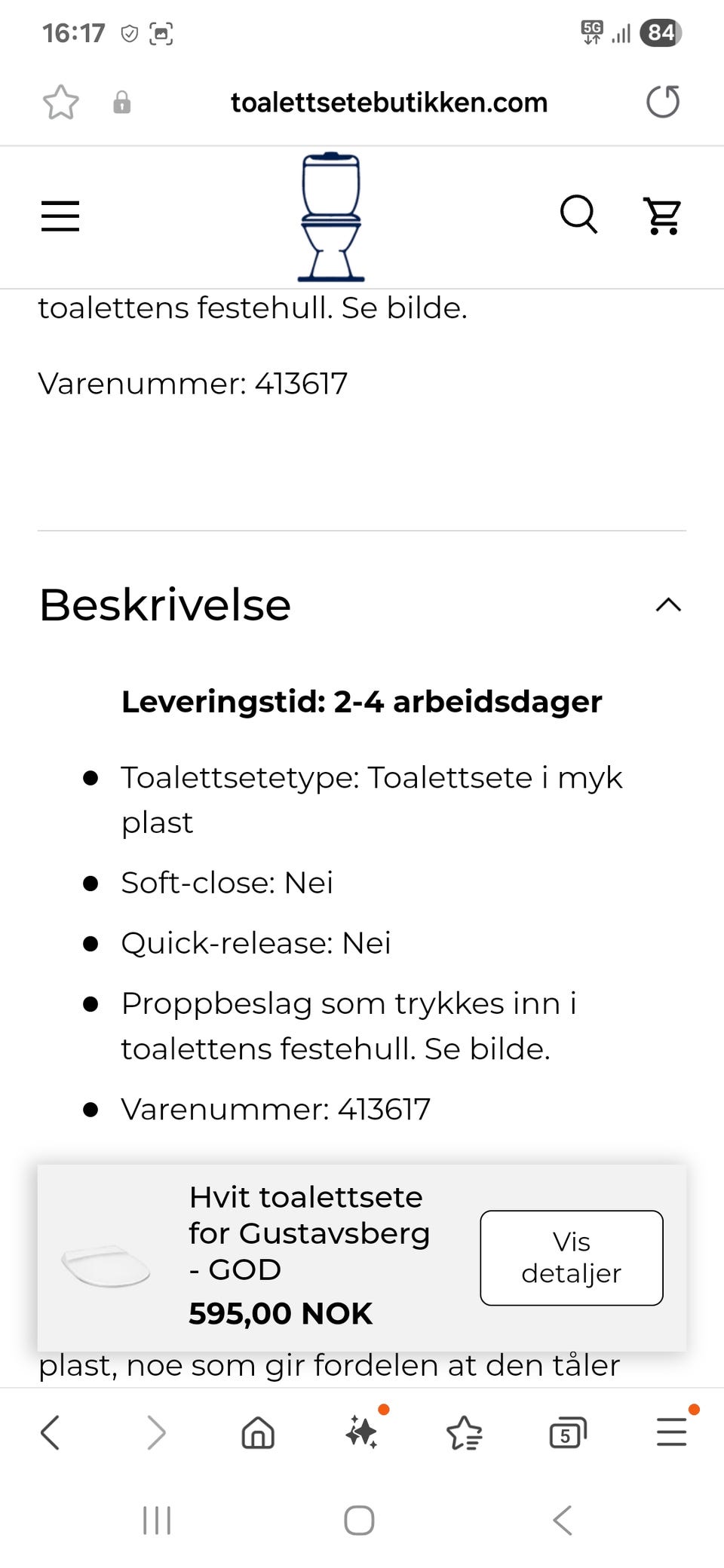This screenshot has width=724, height=1568.
Task: Bookmark page with star icon
Action: pos(60,103)
